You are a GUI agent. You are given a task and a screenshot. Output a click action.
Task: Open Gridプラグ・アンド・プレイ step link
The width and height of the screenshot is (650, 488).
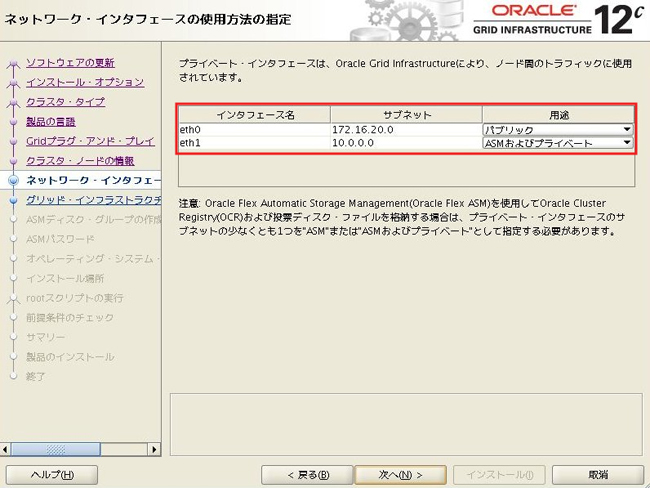tap(90, 141)
